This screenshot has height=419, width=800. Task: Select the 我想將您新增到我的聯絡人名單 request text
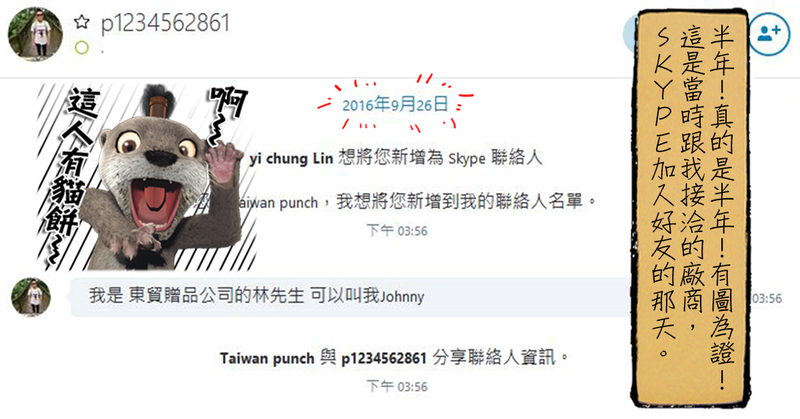click(459, 201)
